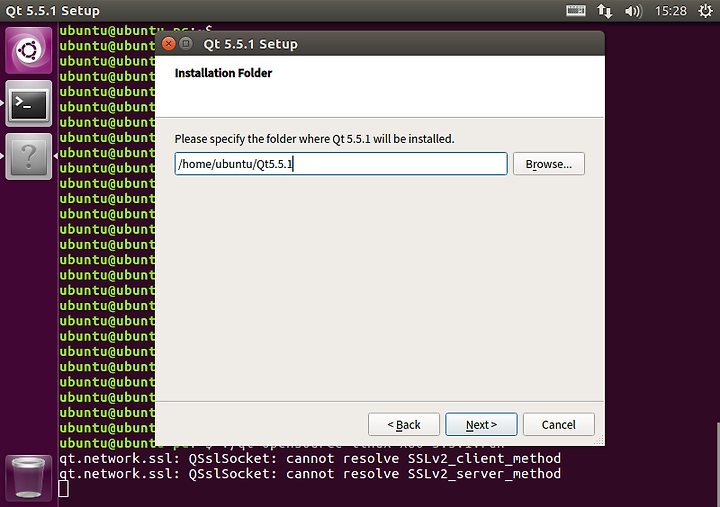The width and height of the screenshot is (720, 507).
Task: Open the network connections indicator
Action: (x=604, y=11)
